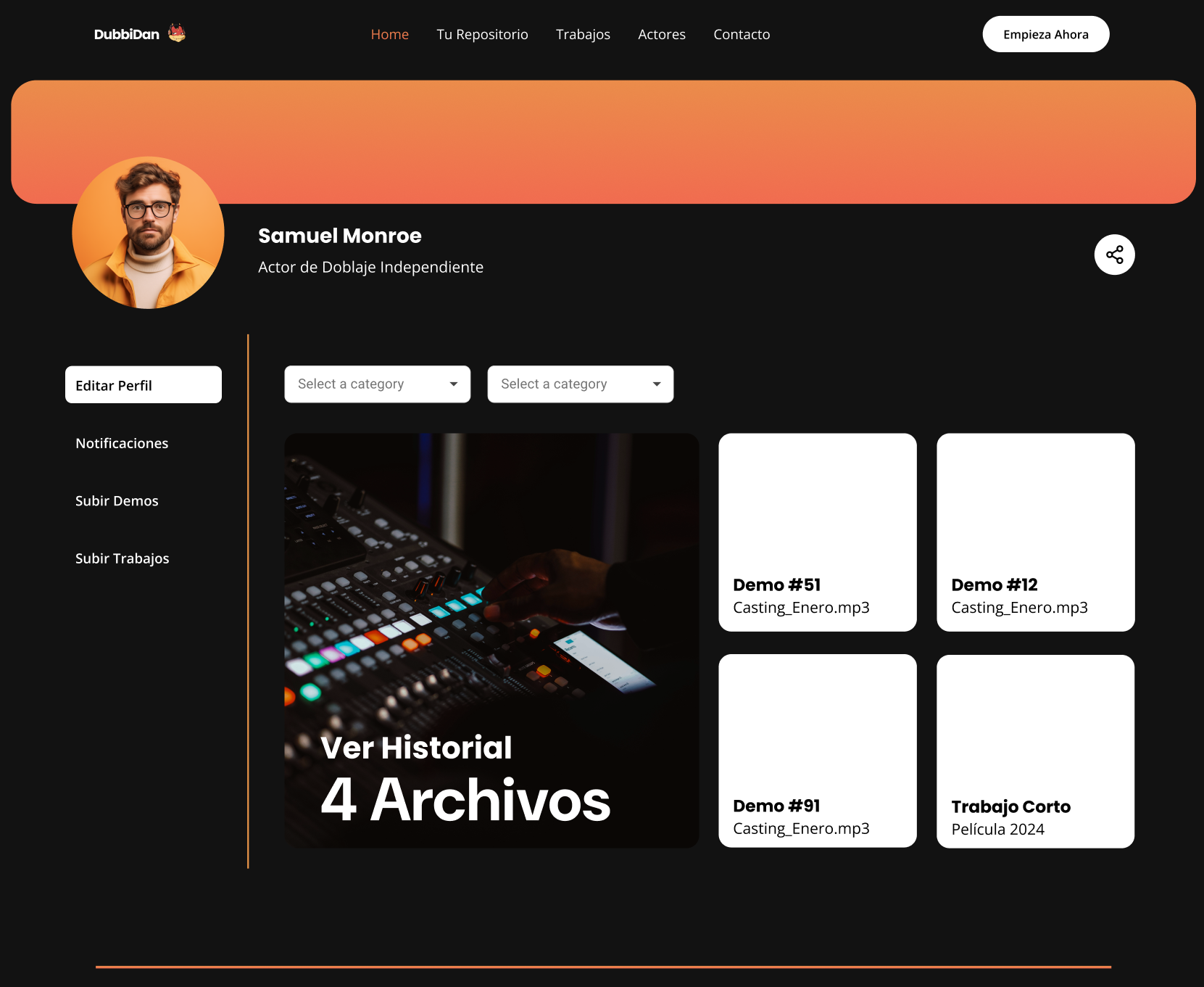This screenshot has height=987, width=1204.
Task: Navigate to the Trabajos page
Action: 583,34
